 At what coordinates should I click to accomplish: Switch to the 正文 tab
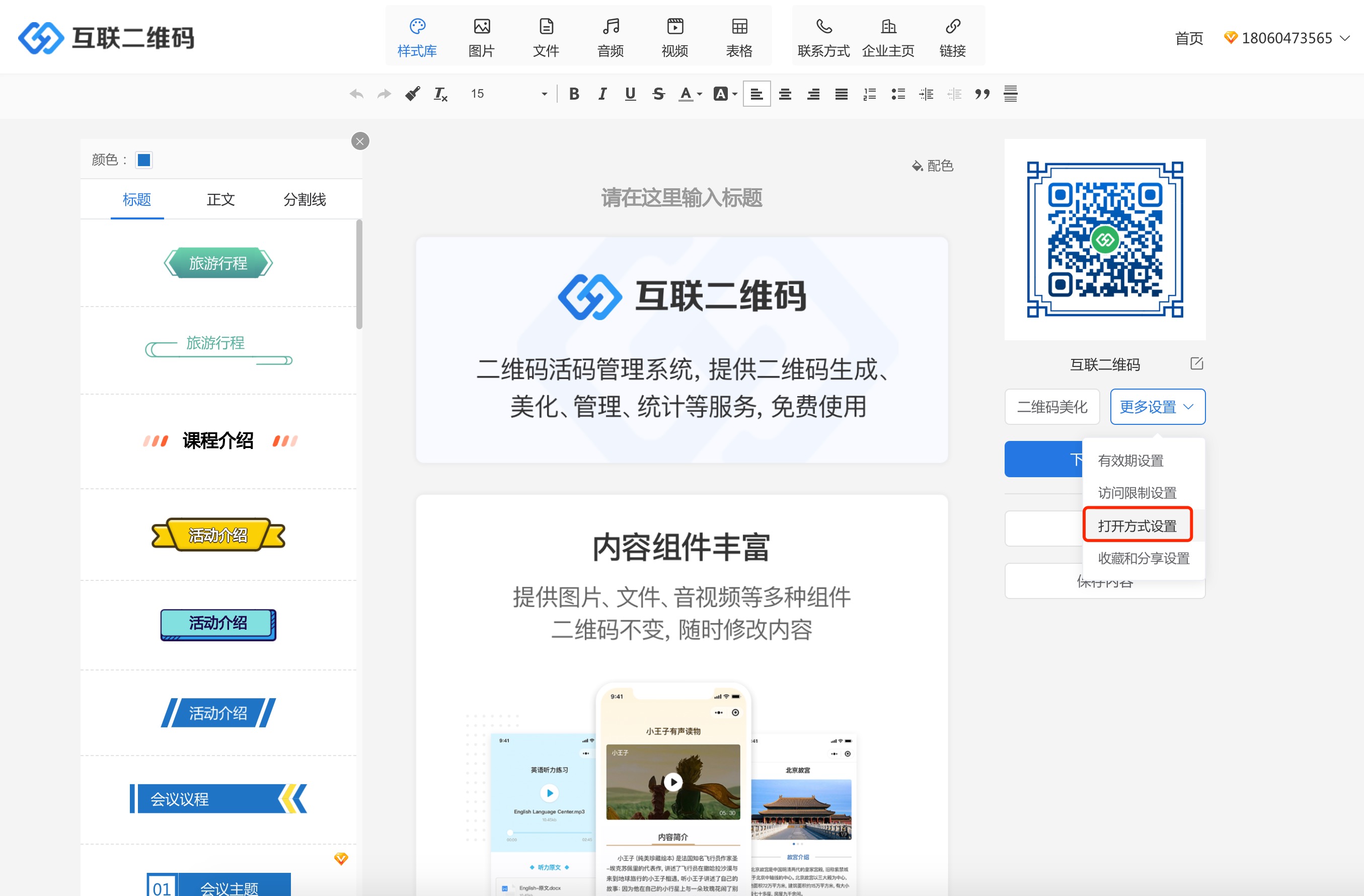tap(220, 199)
